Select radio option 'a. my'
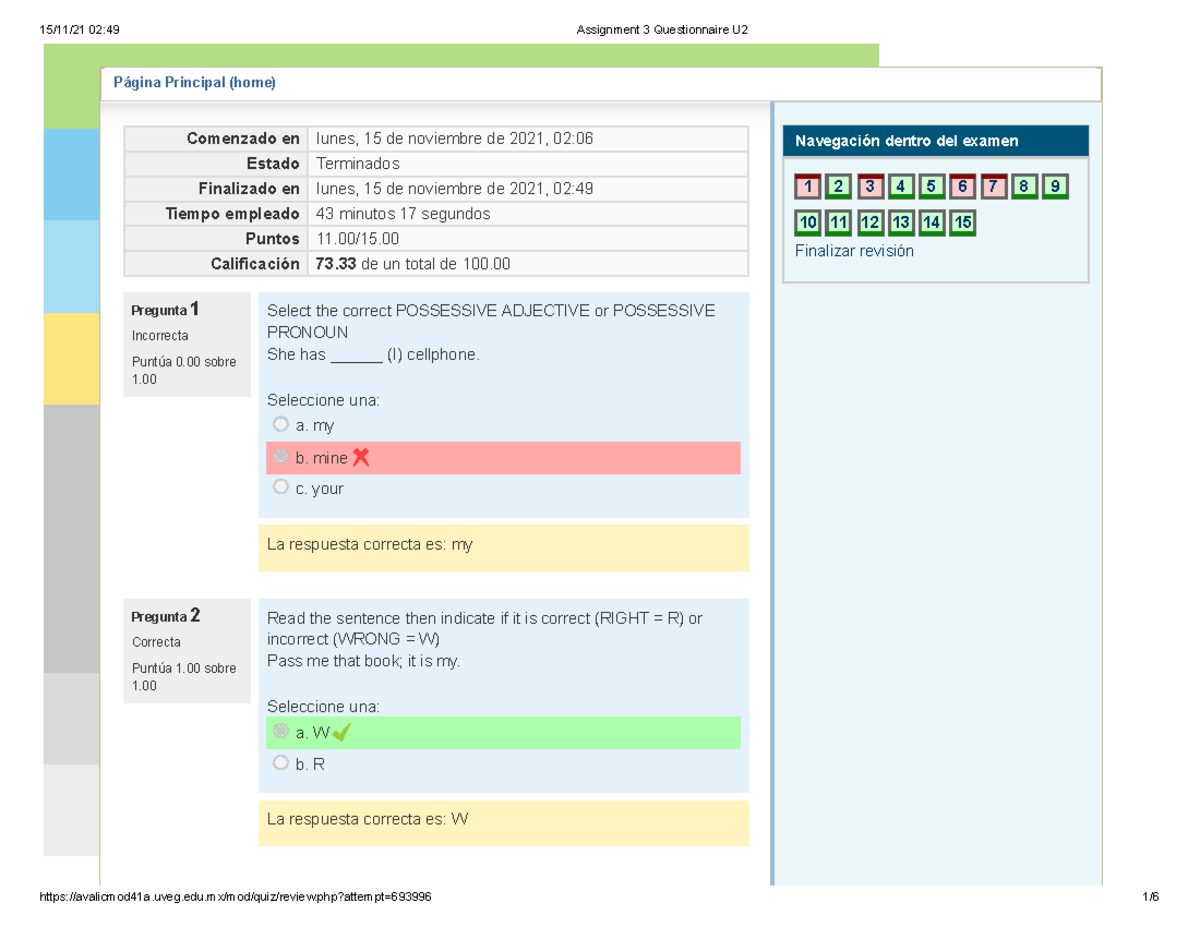This screenshot has width=1200, height=927. point(281,425)
